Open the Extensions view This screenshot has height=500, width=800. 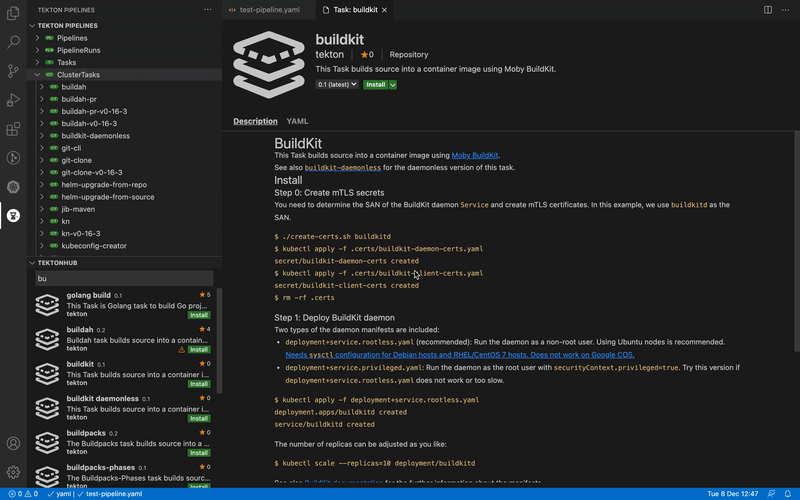coord(13,129)
